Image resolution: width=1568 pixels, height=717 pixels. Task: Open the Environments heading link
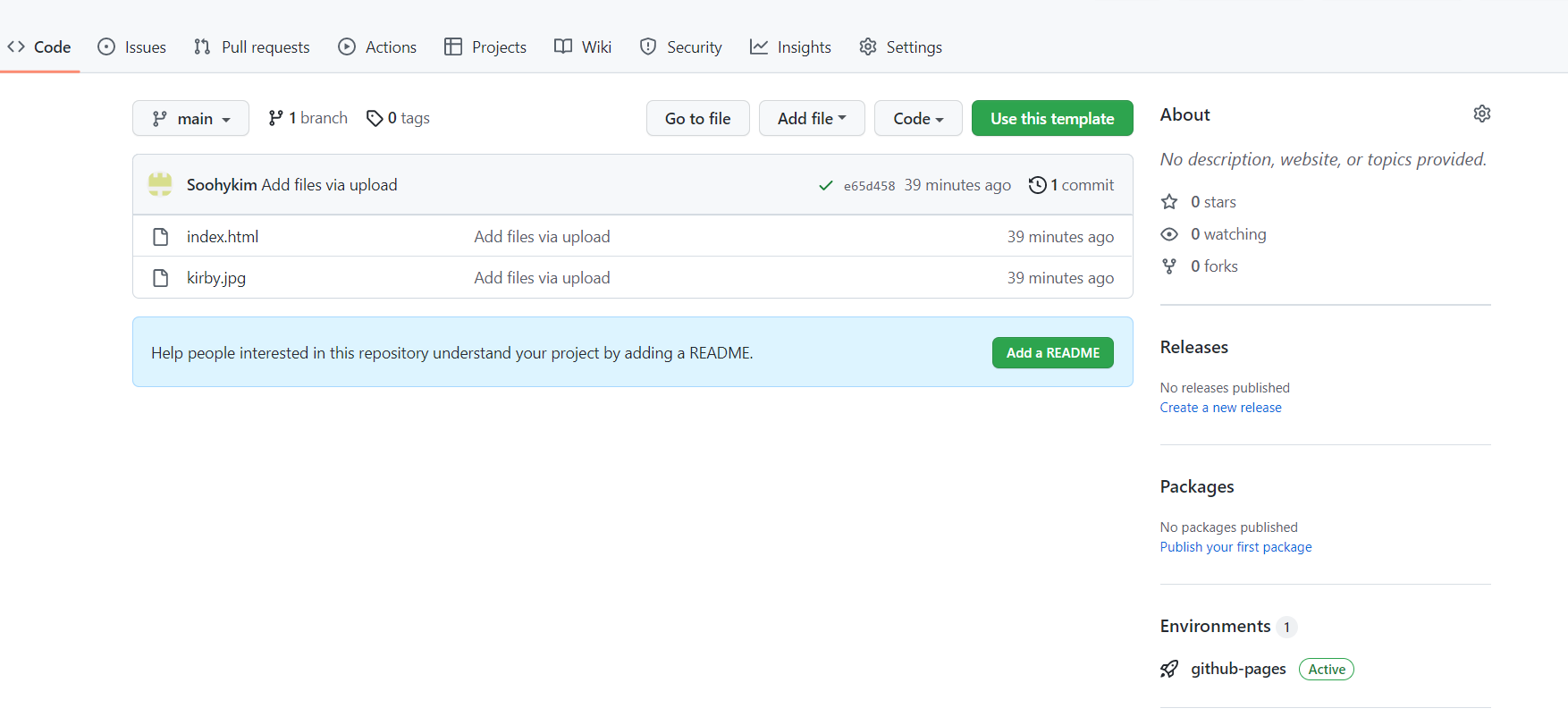tap(1216, 626)
